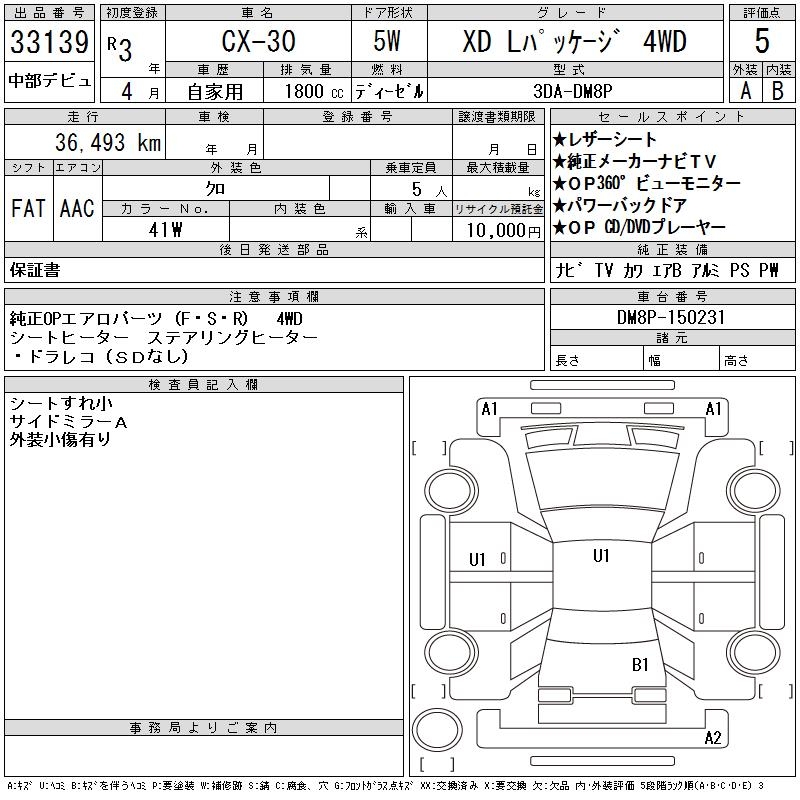Select the shift value FAT
The image size is (800, 800).
(29, 208)
